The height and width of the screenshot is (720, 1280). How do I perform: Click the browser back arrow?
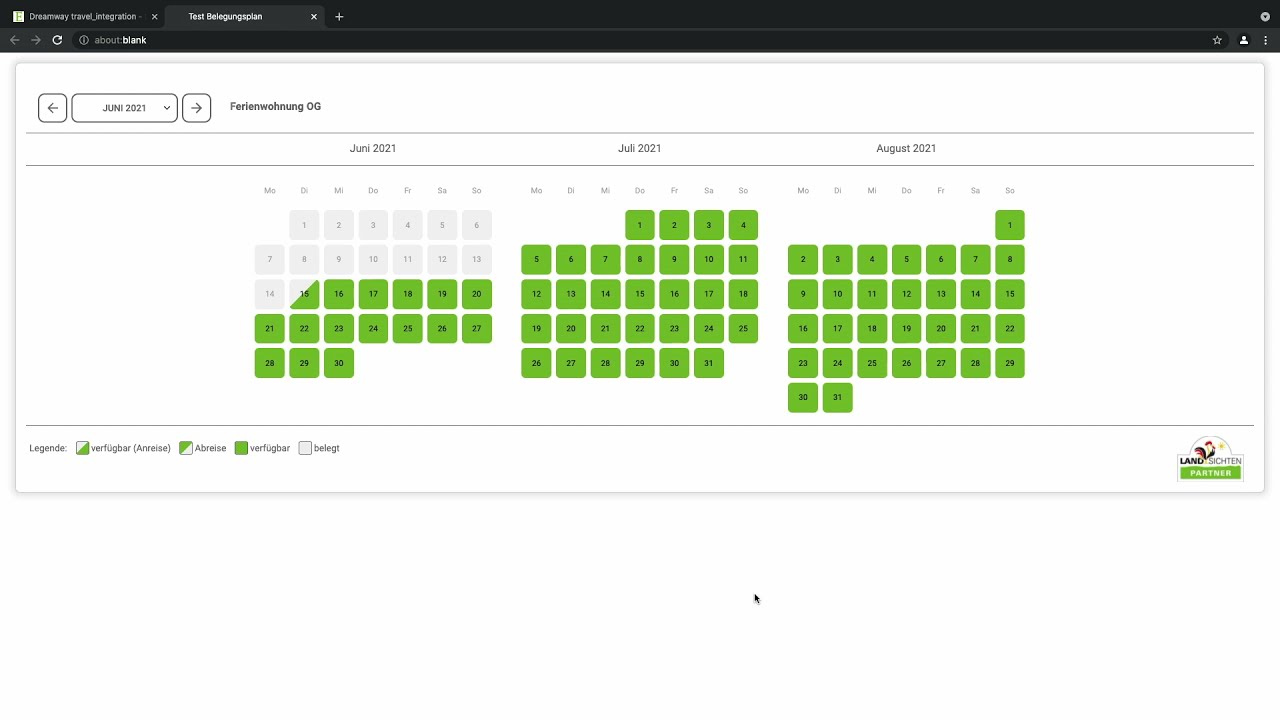click(x=14, y=40)
